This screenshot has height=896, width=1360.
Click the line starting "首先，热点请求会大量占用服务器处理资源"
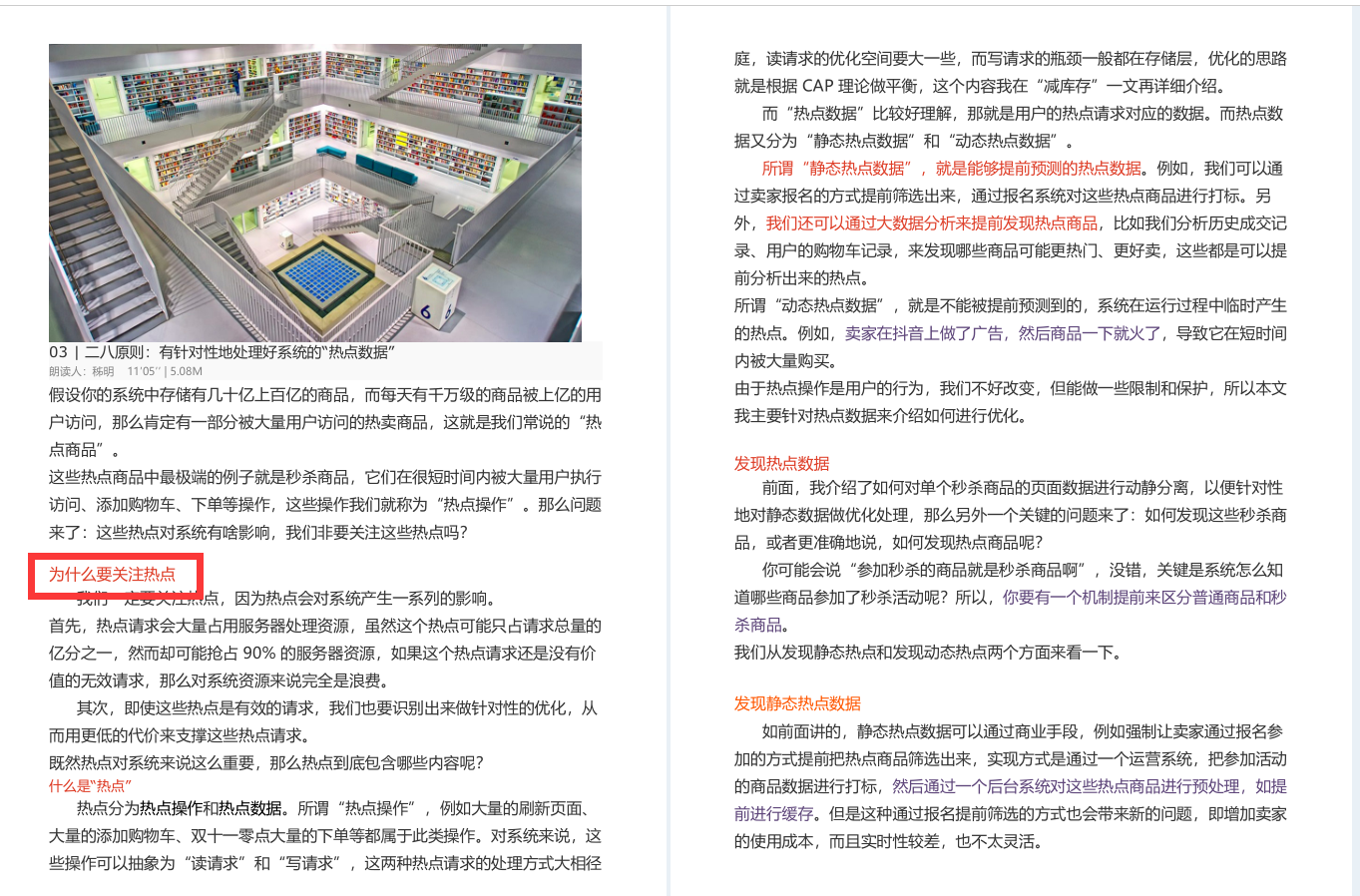[x=325, y=627]
